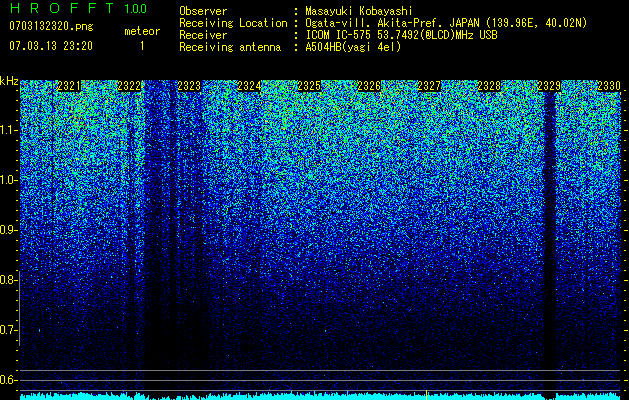
Task: Click the 2328 time marker
Action: coord(489,86)
